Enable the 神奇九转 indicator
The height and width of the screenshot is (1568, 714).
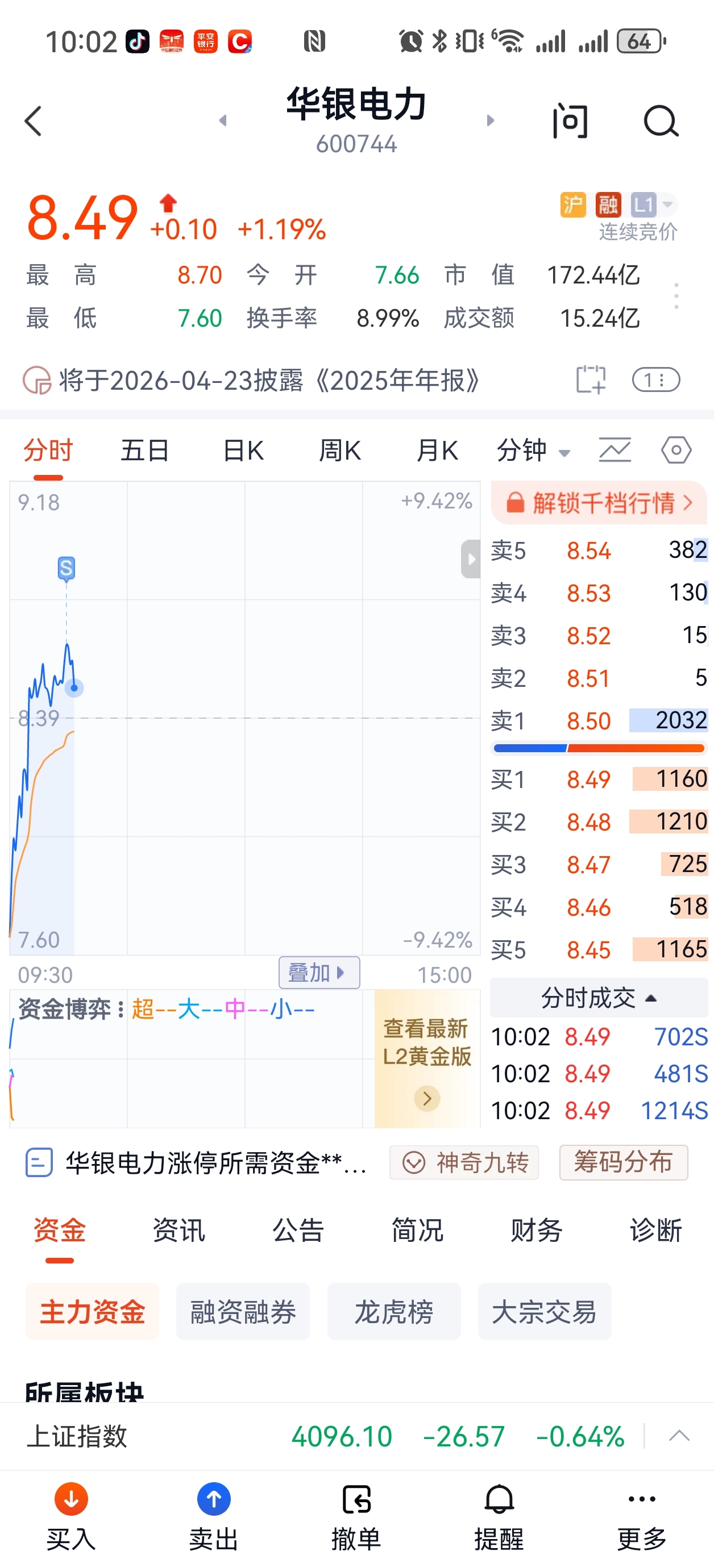click(464, 1162)
